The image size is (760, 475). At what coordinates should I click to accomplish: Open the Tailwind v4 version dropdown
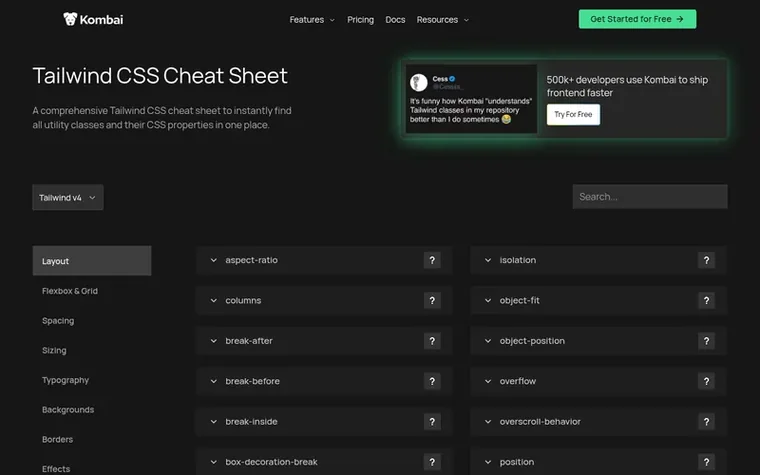pos(68,197)
